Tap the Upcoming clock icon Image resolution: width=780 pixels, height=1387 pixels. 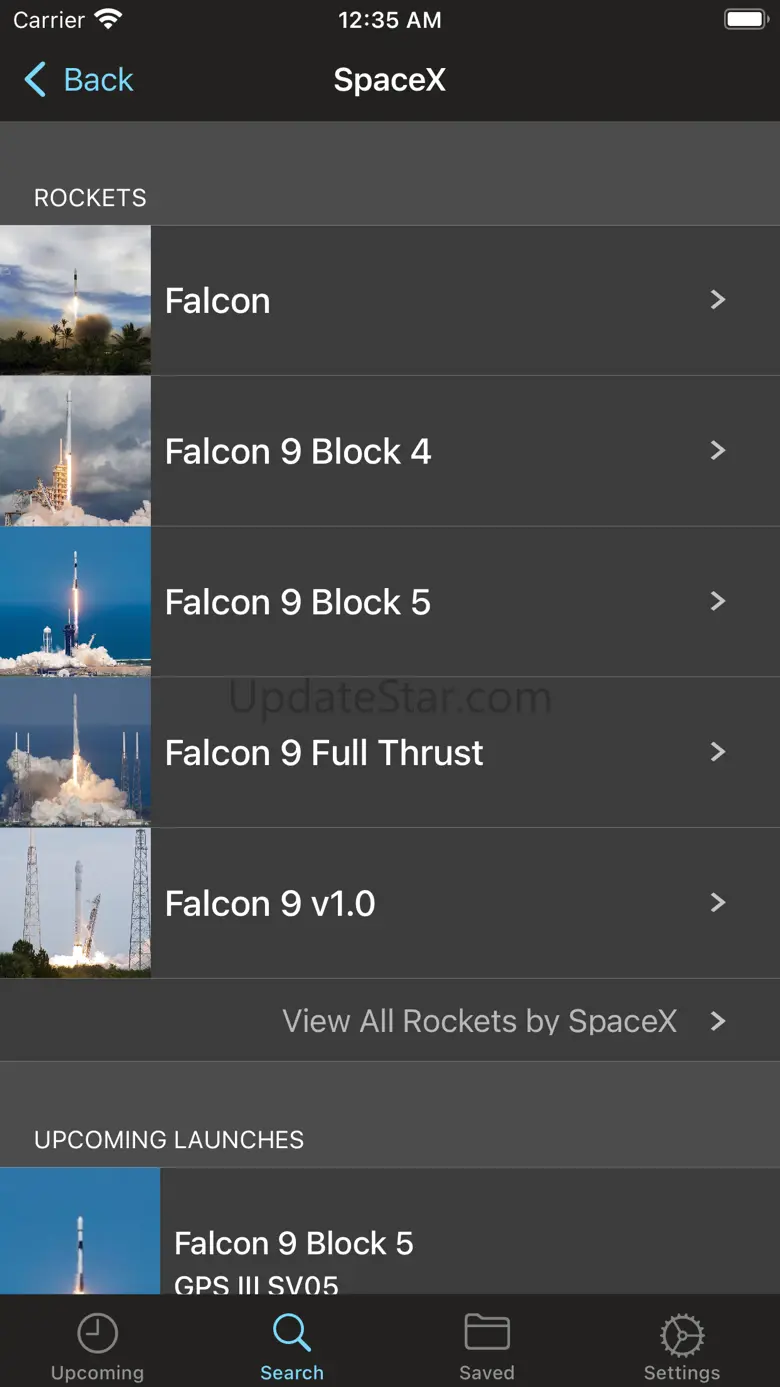97,1334
